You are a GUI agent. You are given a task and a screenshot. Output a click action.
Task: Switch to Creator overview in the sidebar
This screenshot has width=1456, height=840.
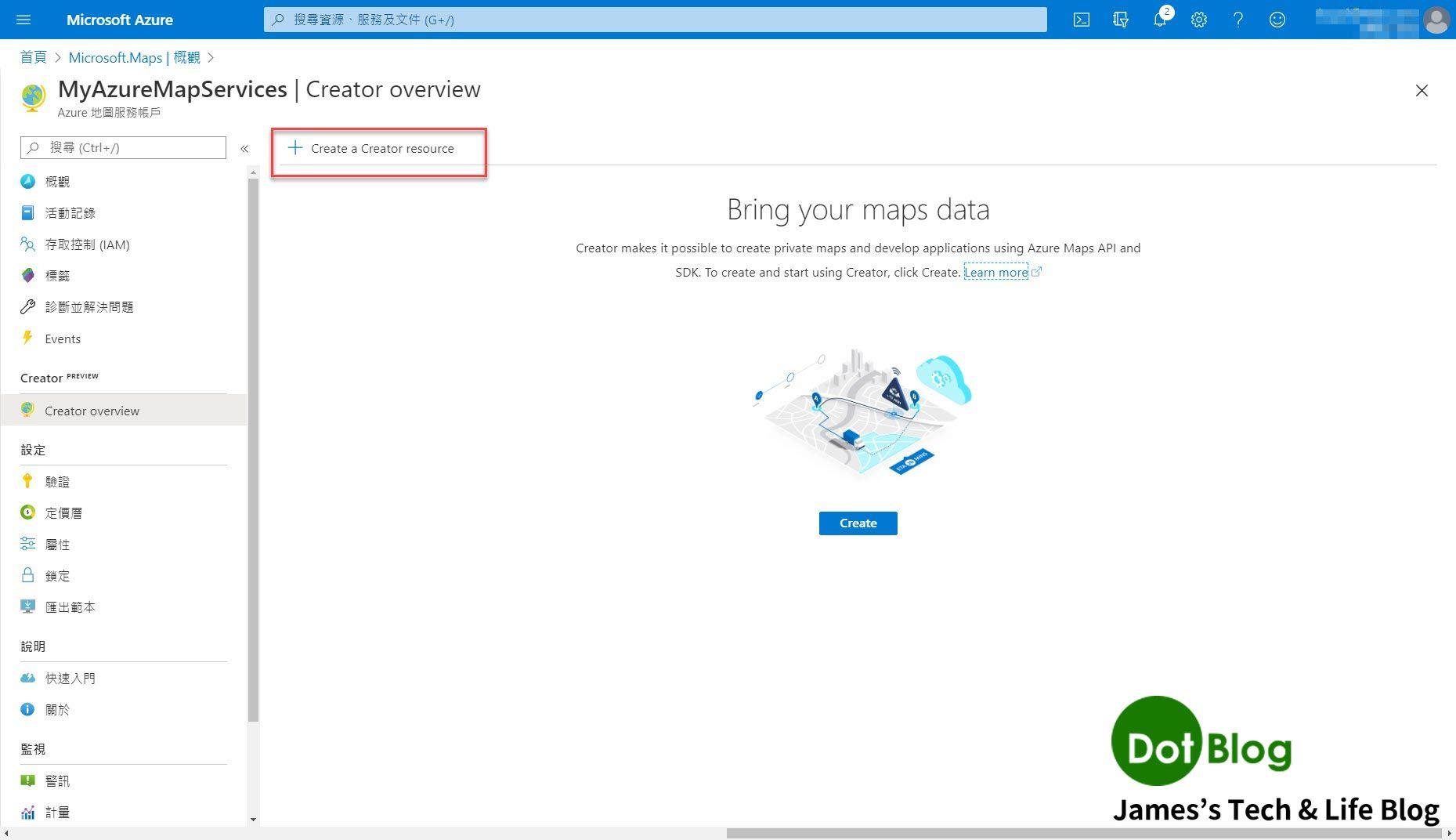92,410
